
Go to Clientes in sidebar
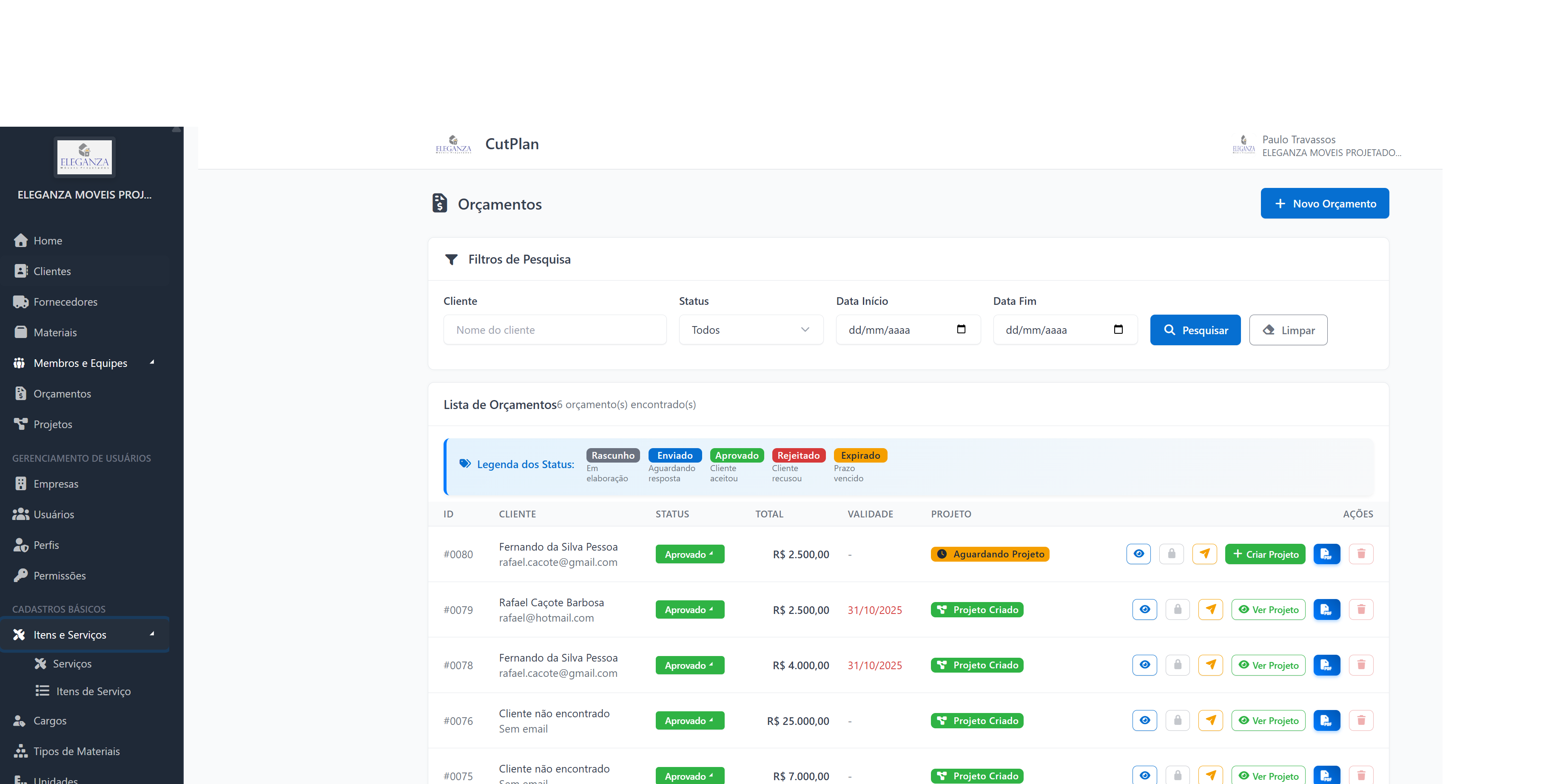[x=52, y=271]
